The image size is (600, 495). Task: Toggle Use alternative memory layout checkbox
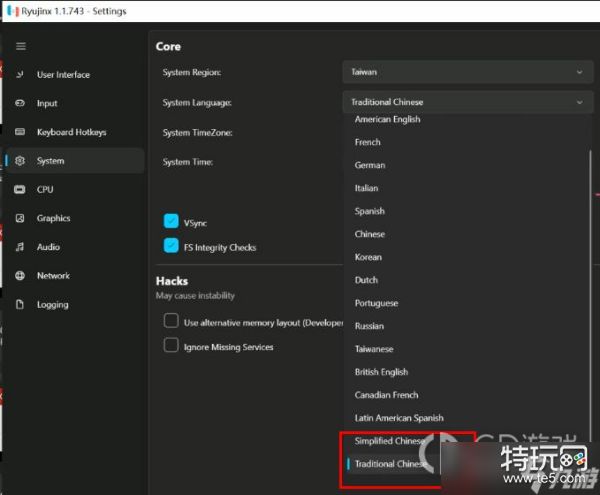(171, 322)
